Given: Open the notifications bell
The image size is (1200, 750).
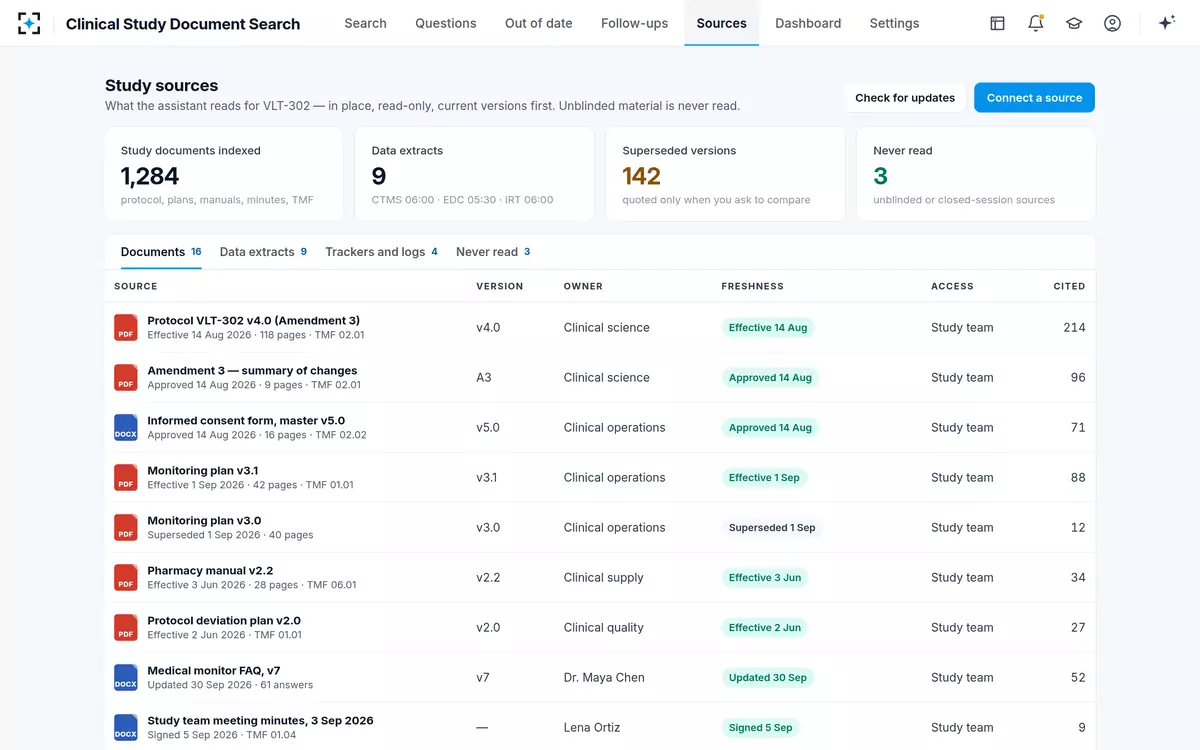Looking at the screenshot, I should pyautogui.click(x=1036, y=23).
